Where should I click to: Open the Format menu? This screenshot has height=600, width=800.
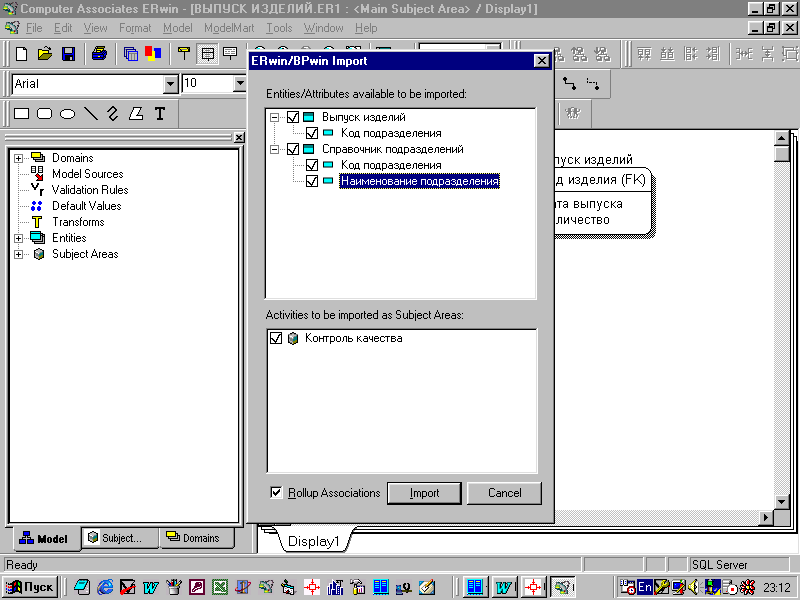tap(135, 28)
